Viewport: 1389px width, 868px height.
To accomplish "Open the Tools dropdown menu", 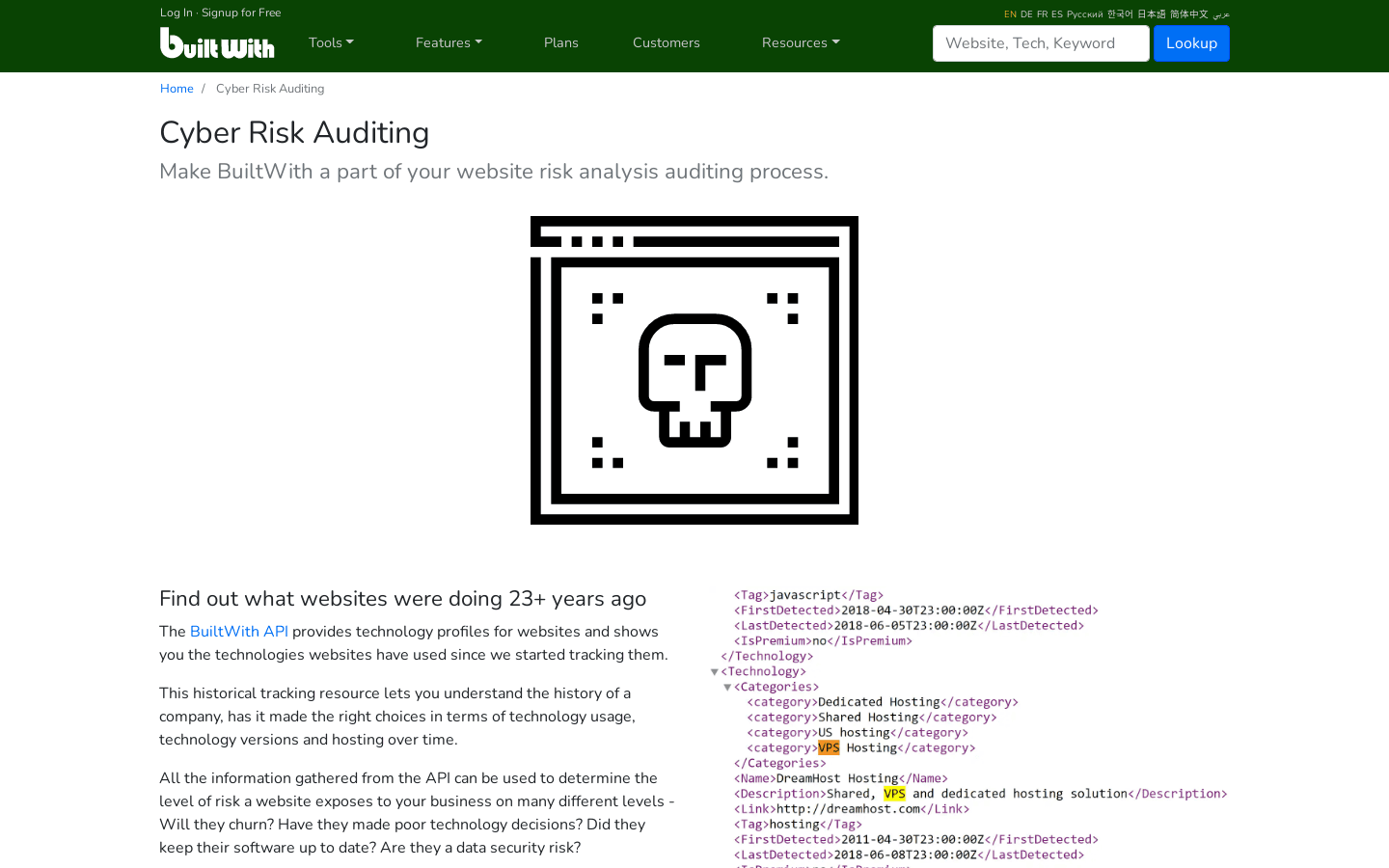I will 331,42.
